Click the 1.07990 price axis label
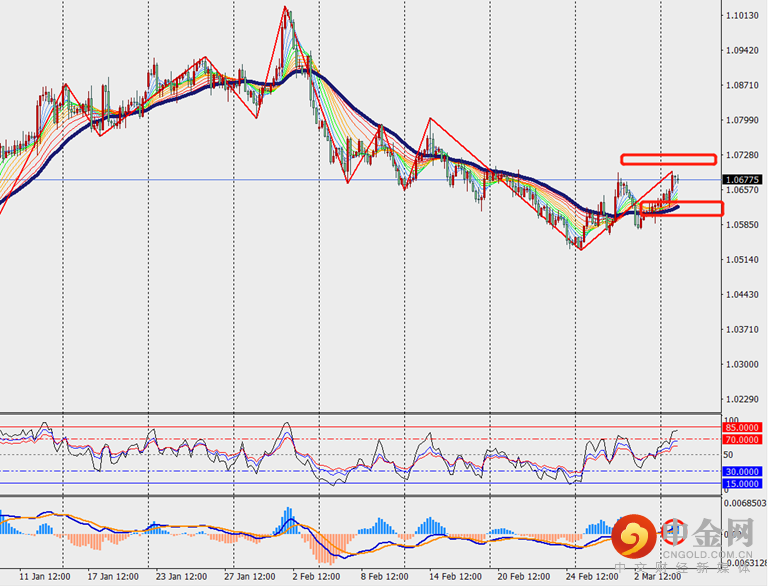Image resolution: width=768 pixels, height=586 pixels. [x=742, y=120]
